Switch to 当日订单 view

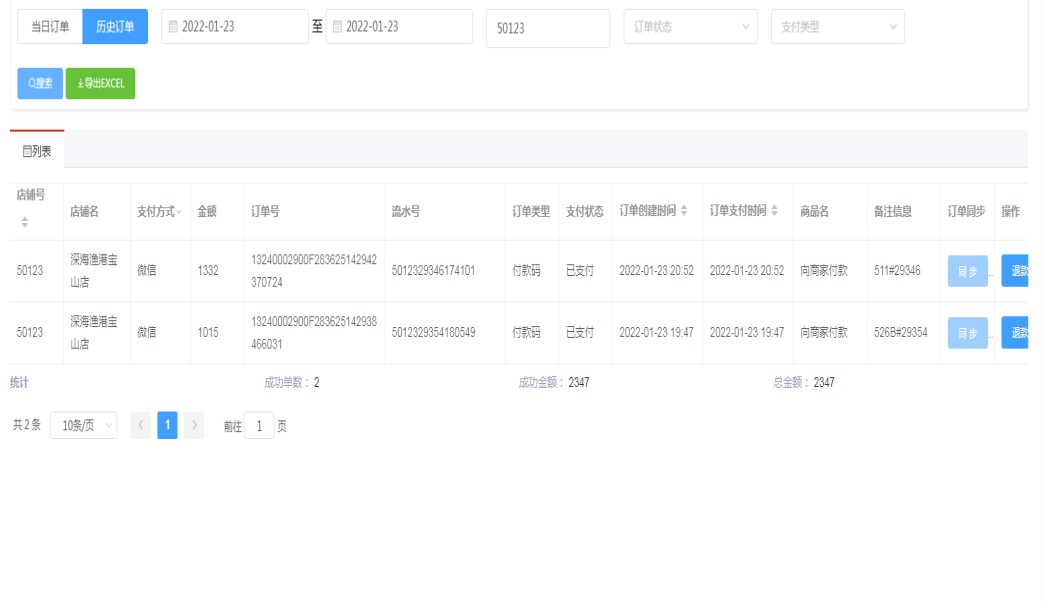(50, 27)
